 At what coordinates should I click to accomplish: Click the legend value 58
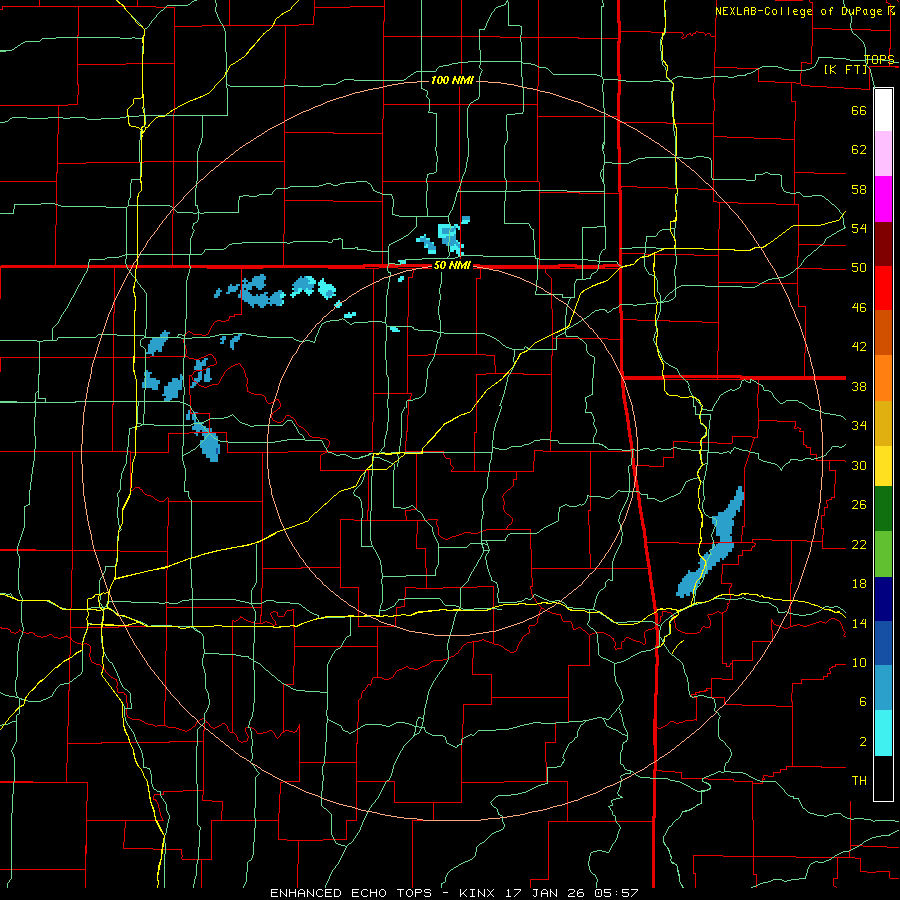coord(859,189)
